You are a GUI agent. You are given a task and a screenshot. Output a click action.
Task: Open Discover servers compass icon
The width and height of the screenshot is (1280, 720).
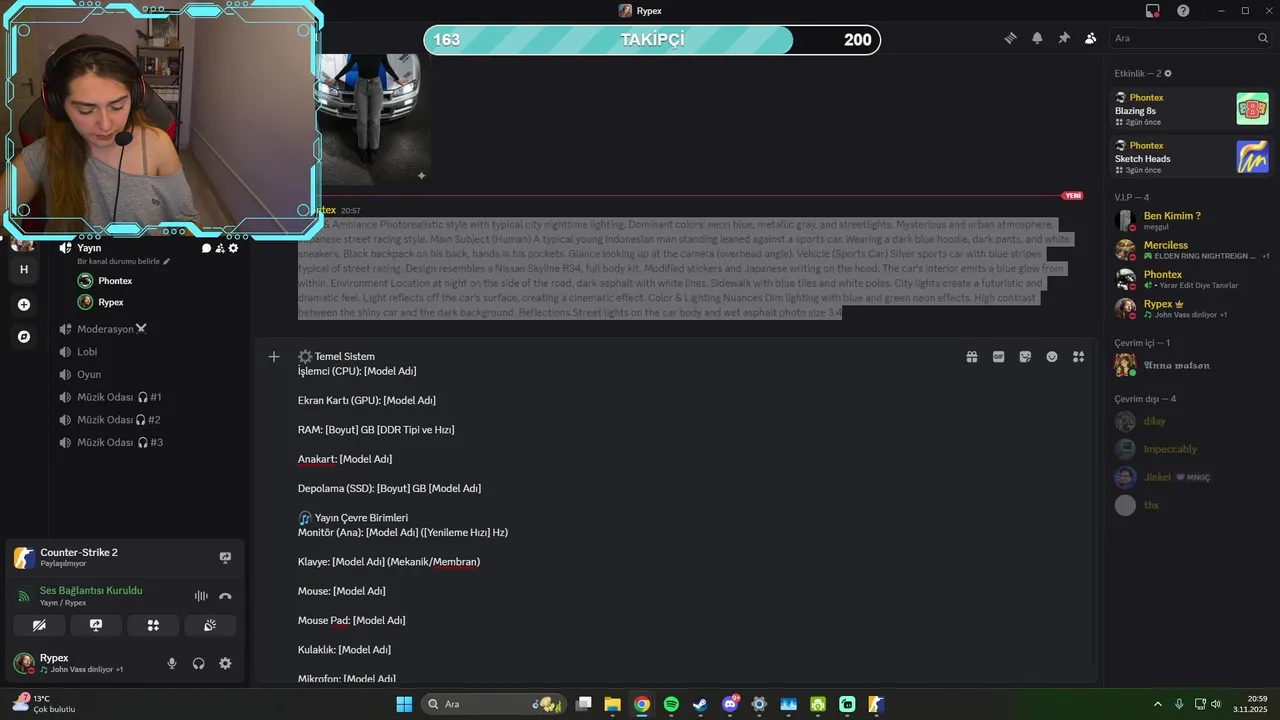pos(24,337)
